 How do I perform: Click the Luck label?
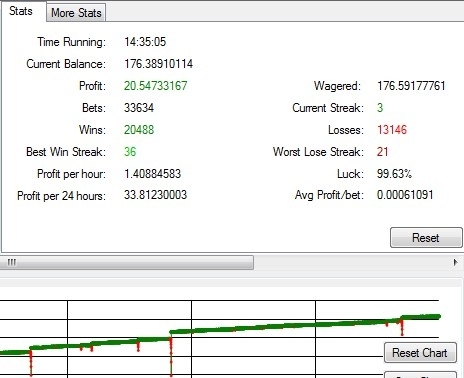[x=350, y=174]
